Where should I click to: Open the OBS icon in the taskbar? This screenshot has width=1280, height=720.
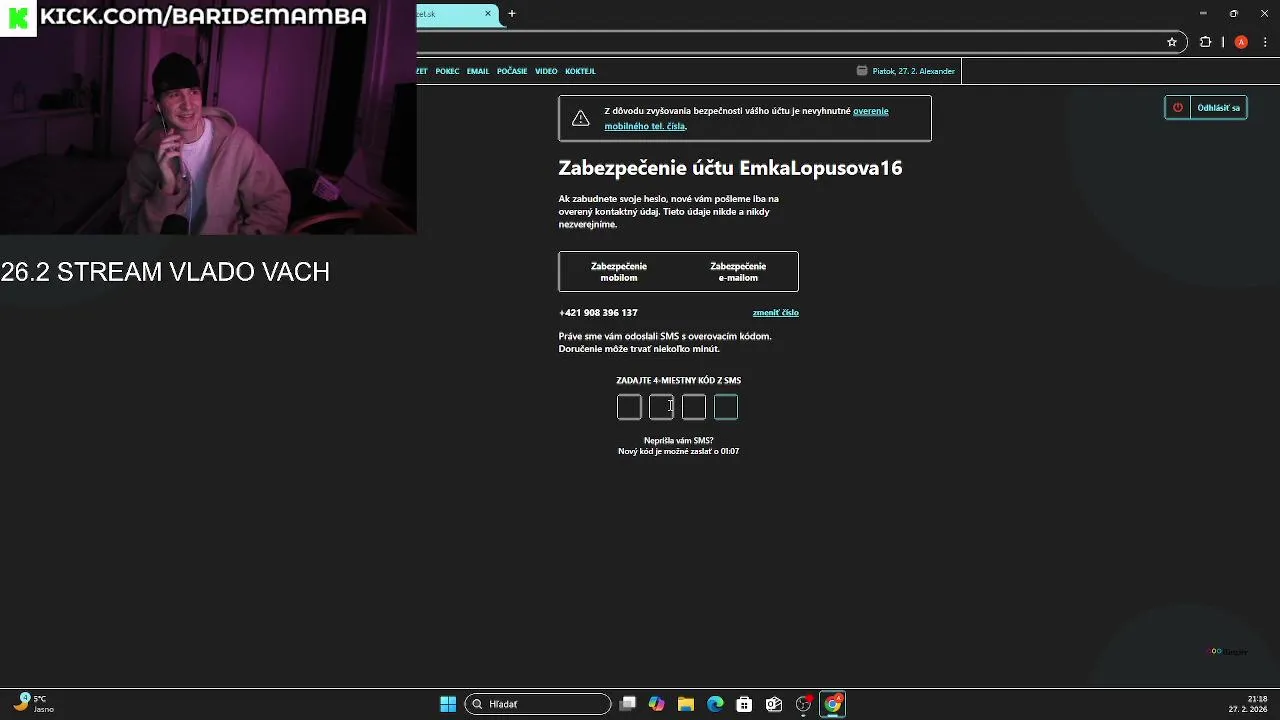coord(803,704)
